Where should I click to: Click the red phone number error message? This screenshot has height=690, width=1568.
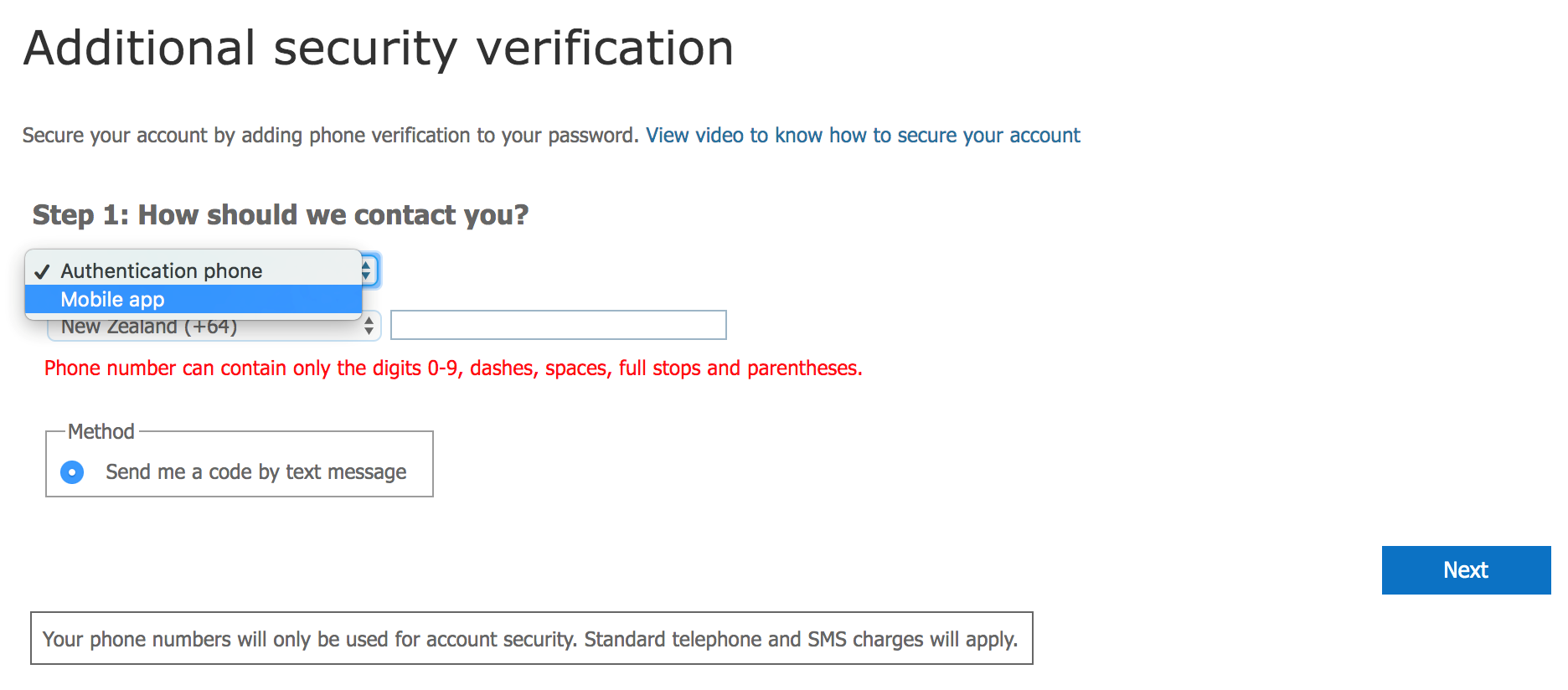coord(452,368)
